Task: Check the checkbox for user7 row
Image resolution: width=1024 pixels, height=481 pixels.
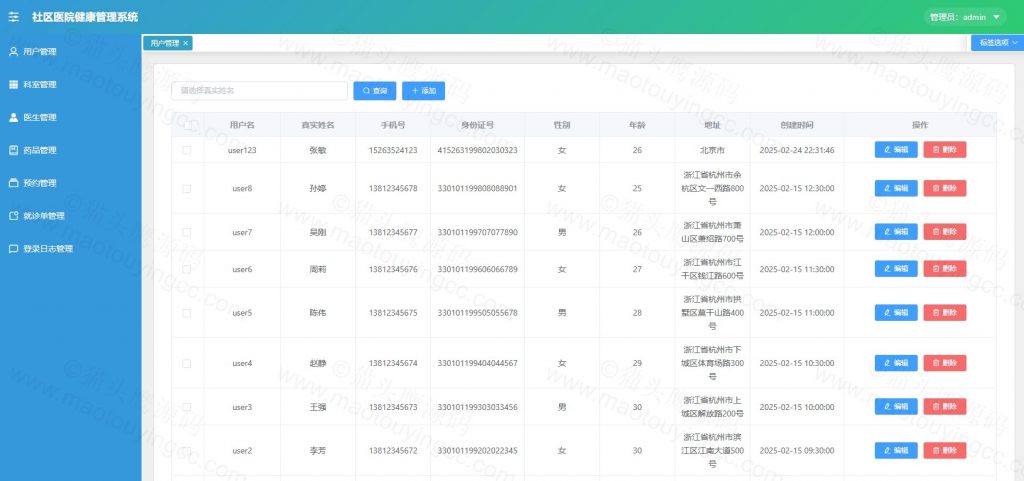Action: point(187,232)
